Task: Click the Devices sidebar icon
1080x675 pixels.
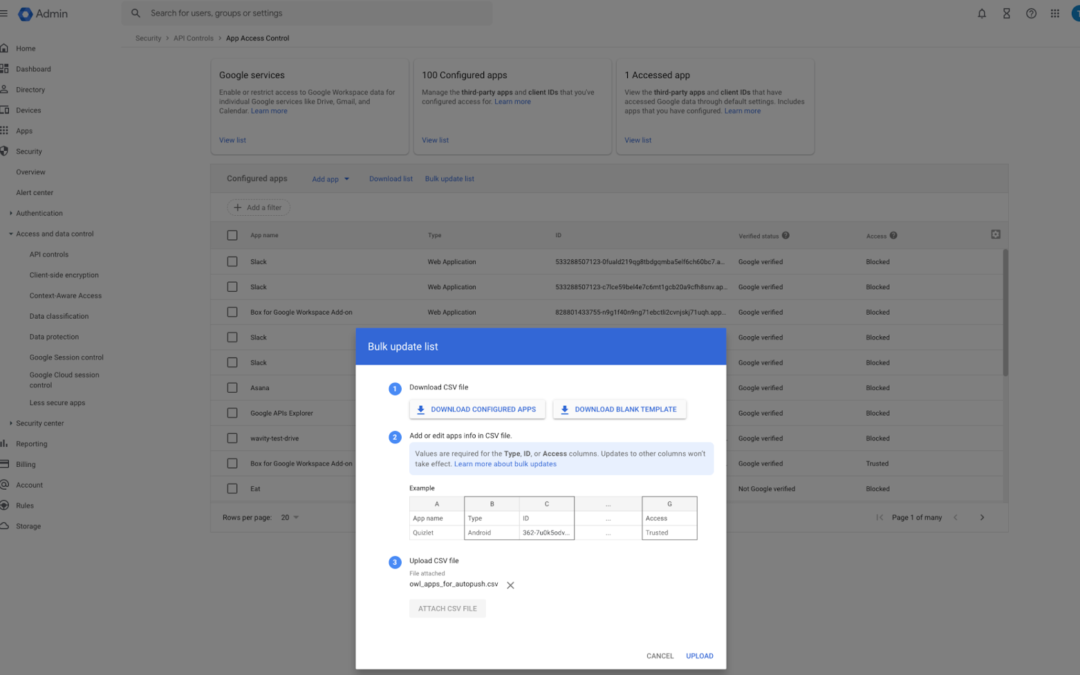Action: tap(4, 110)
